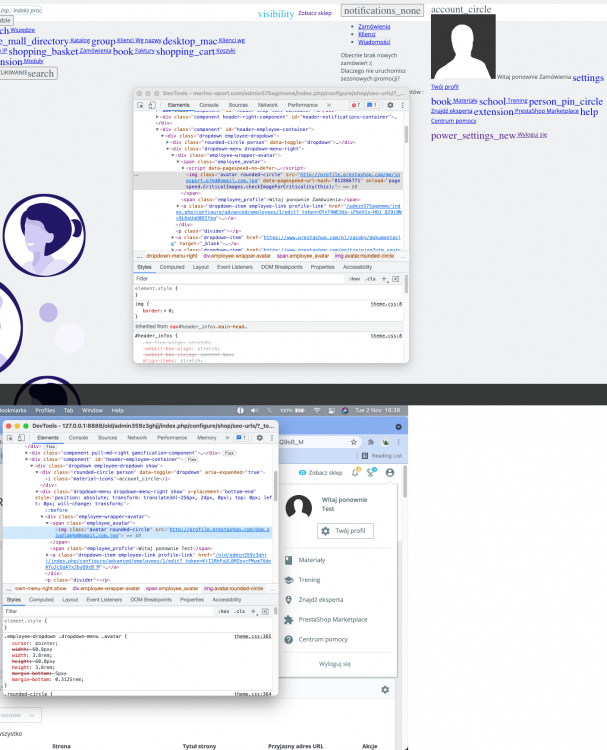The width and height of the screenshot is (607, 750).
Task: Bookmark this page with the star icon
Action: pyautogui.click(x=353, y=442)
